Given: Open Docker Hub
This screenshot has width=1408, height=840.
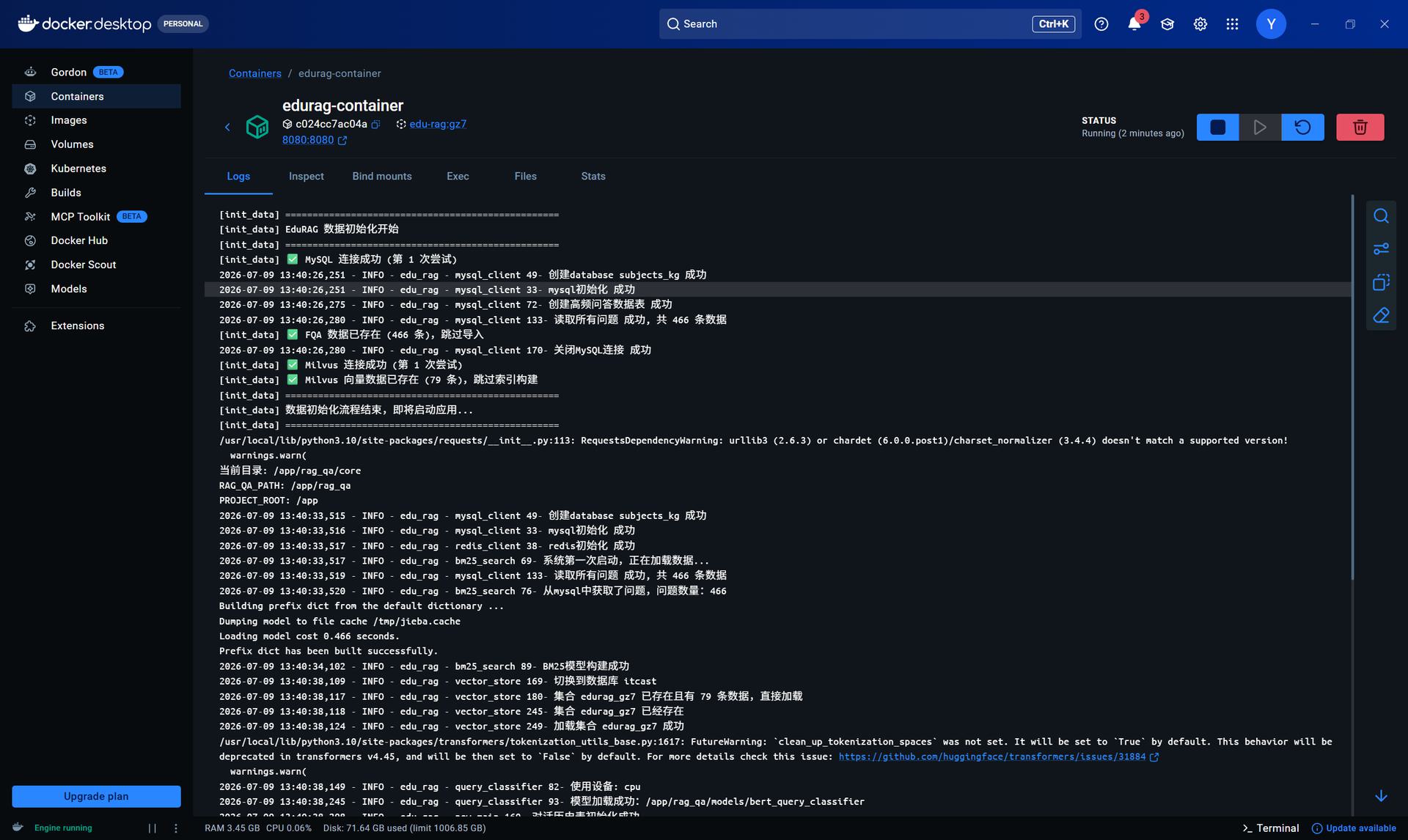Looking at the screenshot, I should click(x=96, y=240).
